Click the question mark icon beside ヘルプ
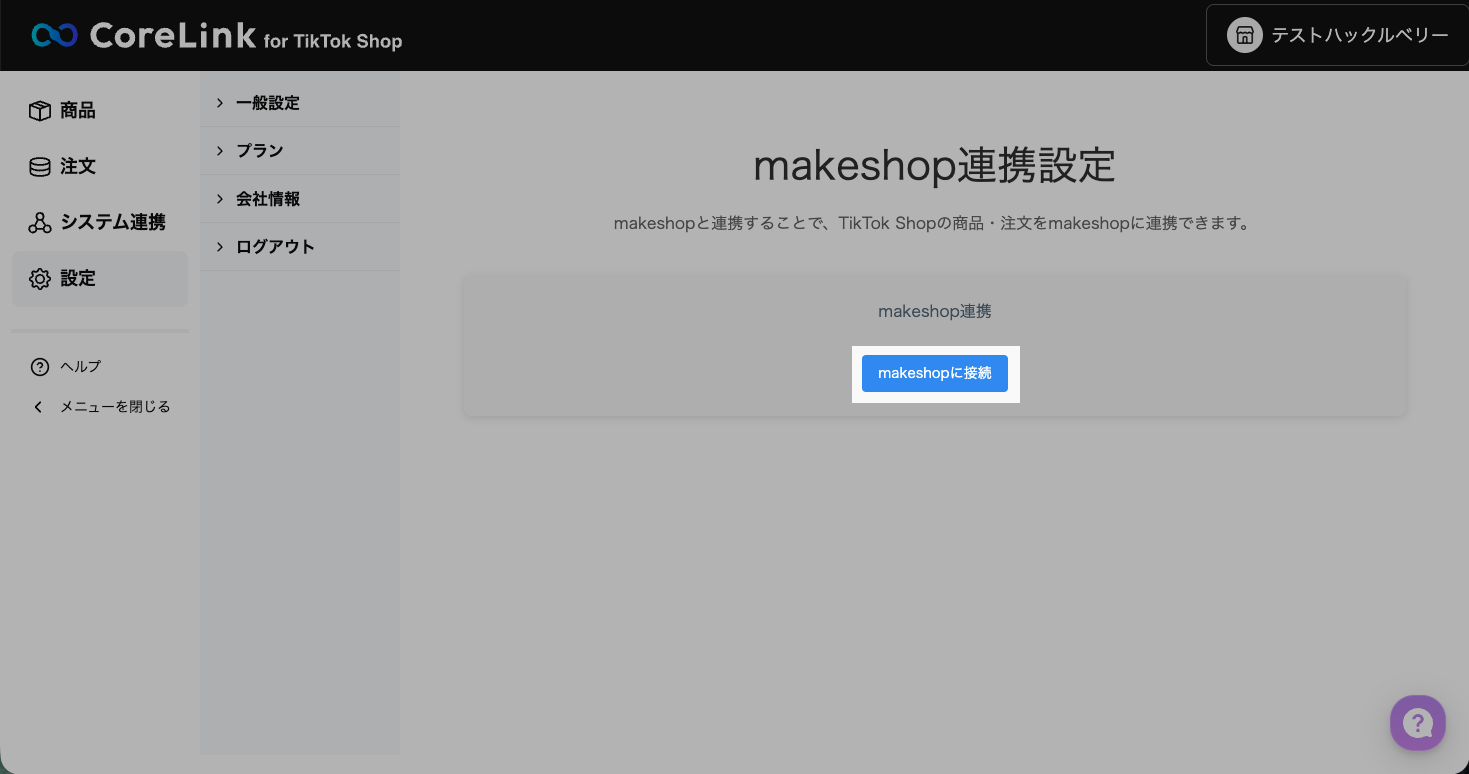 click(40, 367)
